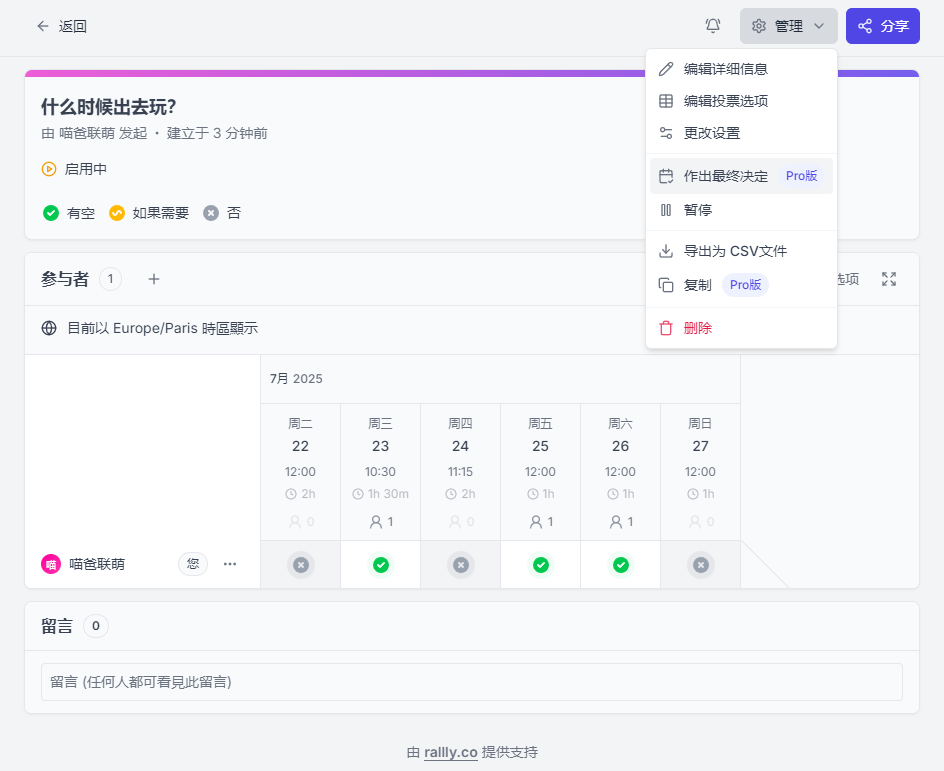Click the back arrow icon
The image size is (944, 771).
43,26
